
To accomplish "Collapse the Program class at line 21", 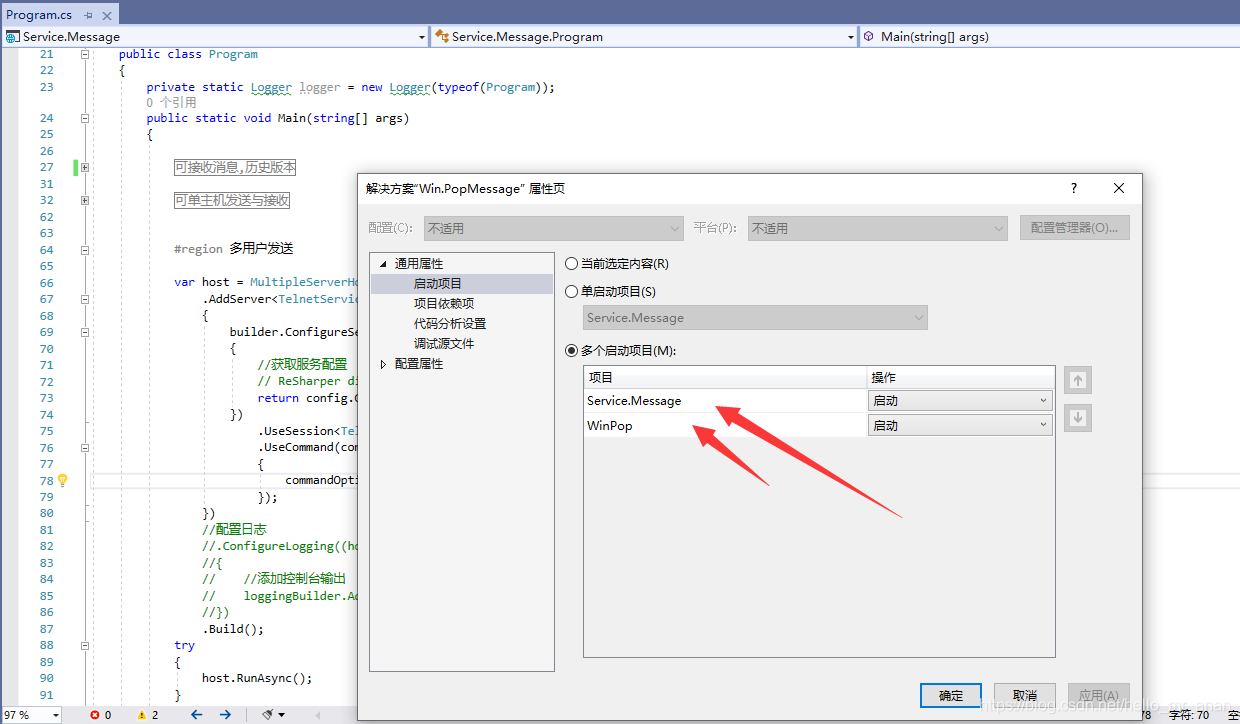I will tap(85, 55).
